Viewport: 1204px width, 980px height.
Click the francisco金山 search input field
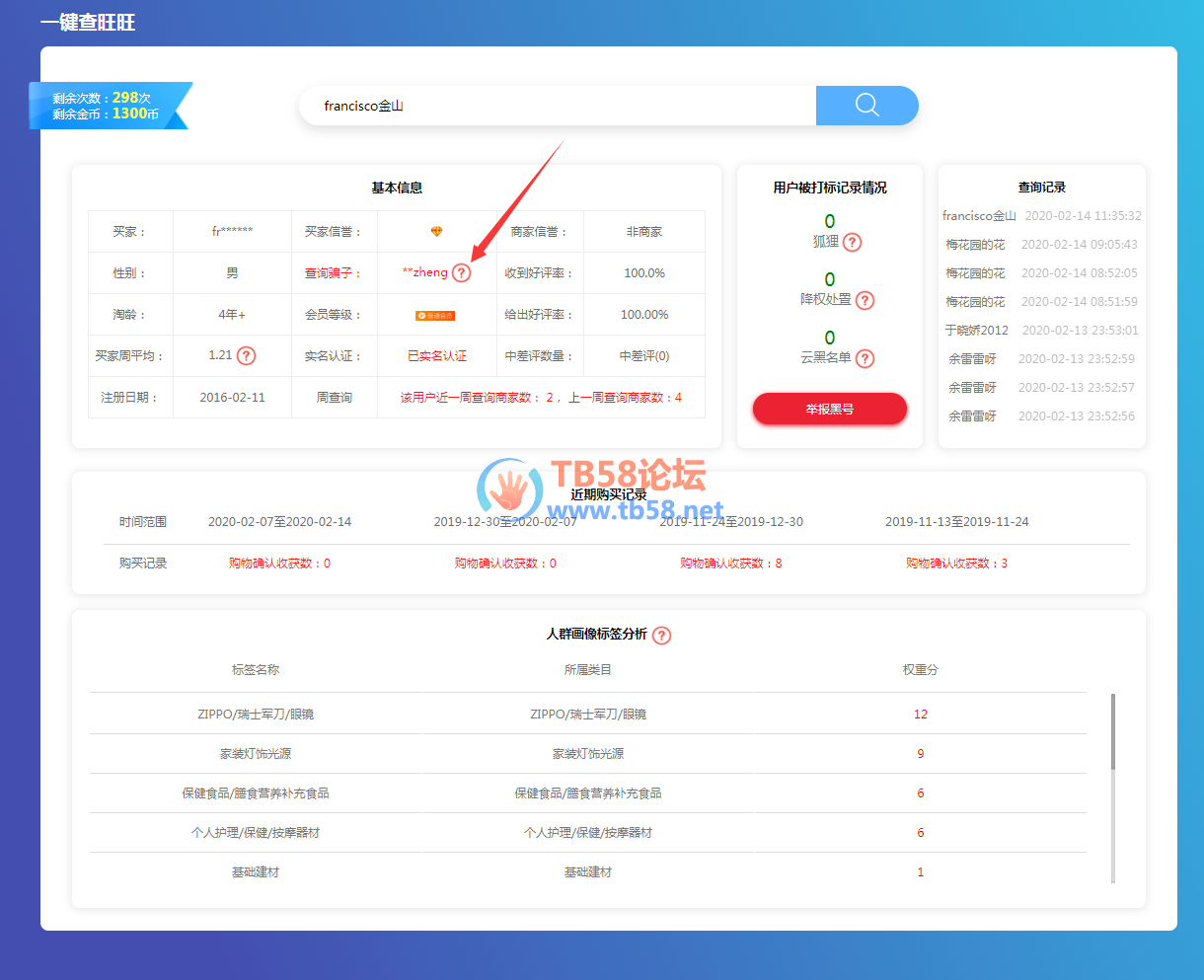[x=558, y=106]
